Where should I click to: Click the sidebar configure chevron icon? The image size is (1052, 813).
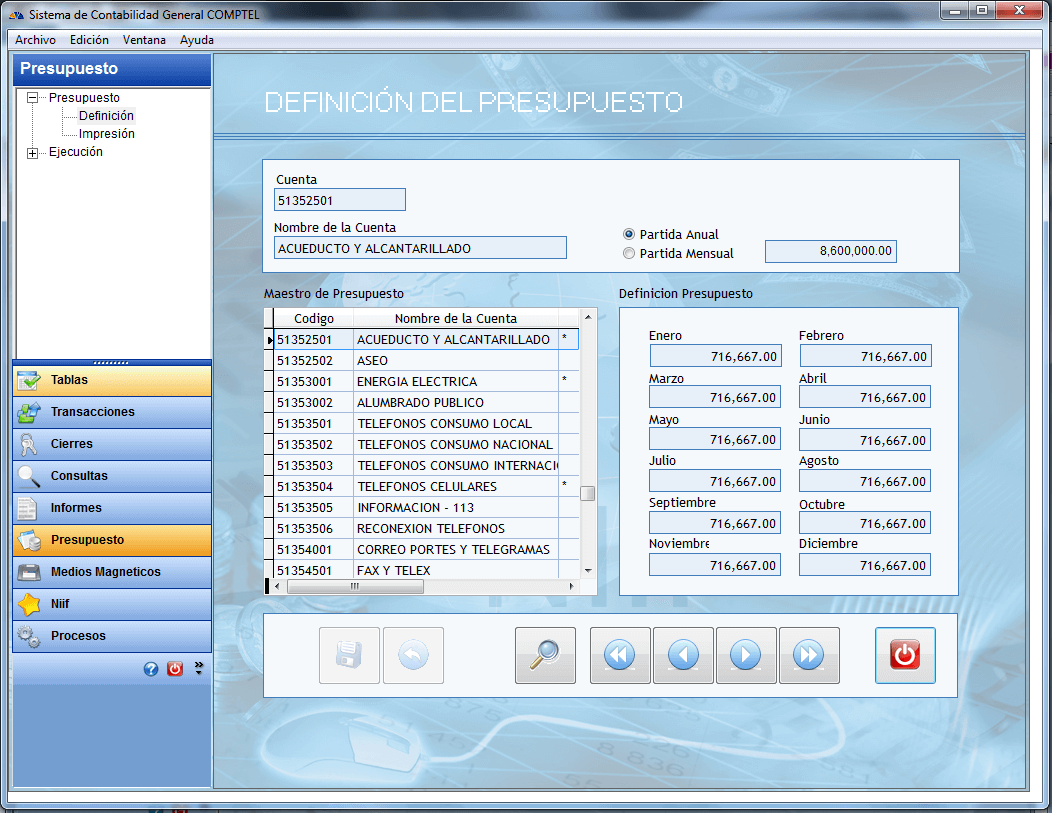coord(199,668)
